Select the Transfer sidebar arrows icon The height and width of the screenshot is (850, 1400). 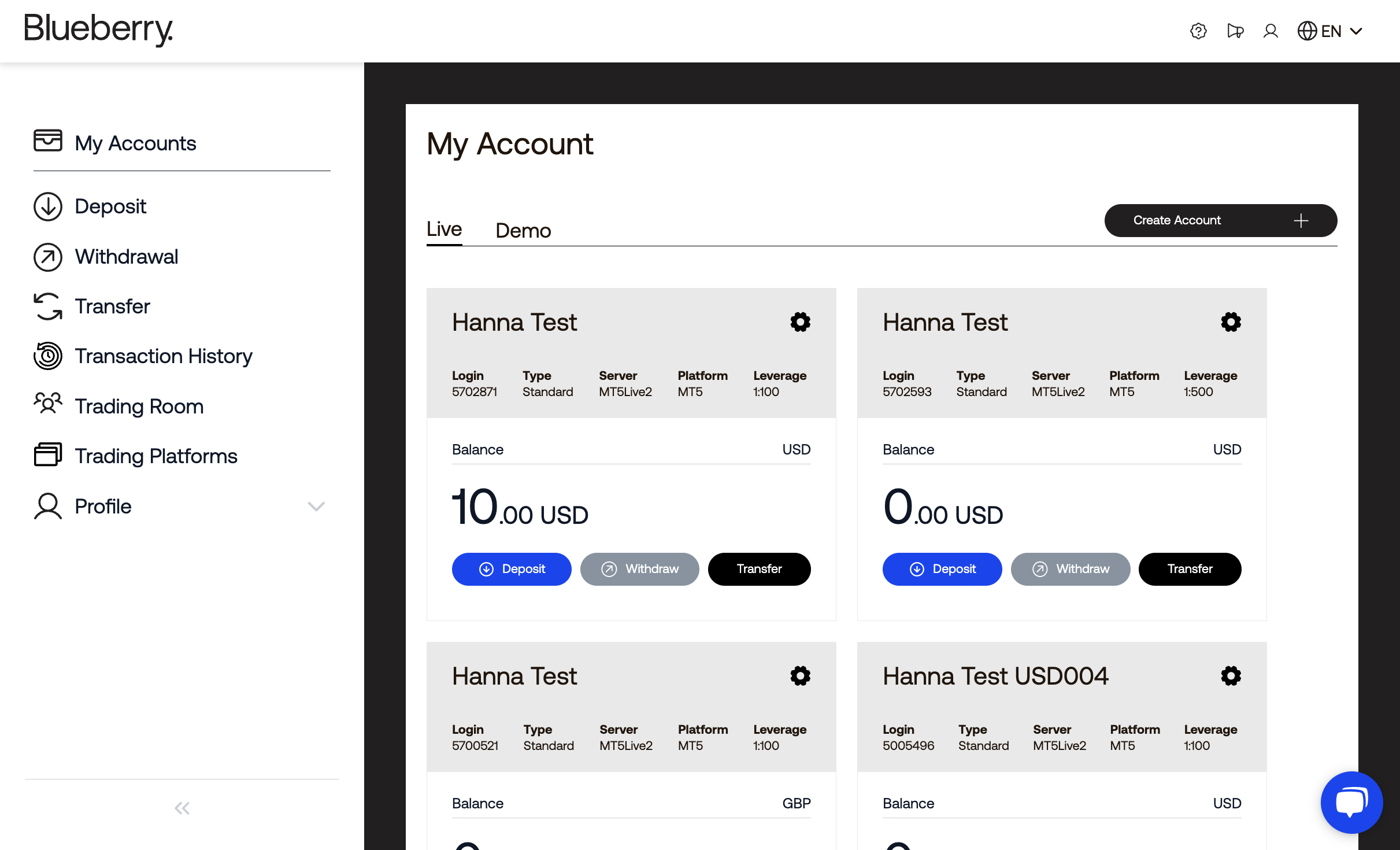coord(48,306)
